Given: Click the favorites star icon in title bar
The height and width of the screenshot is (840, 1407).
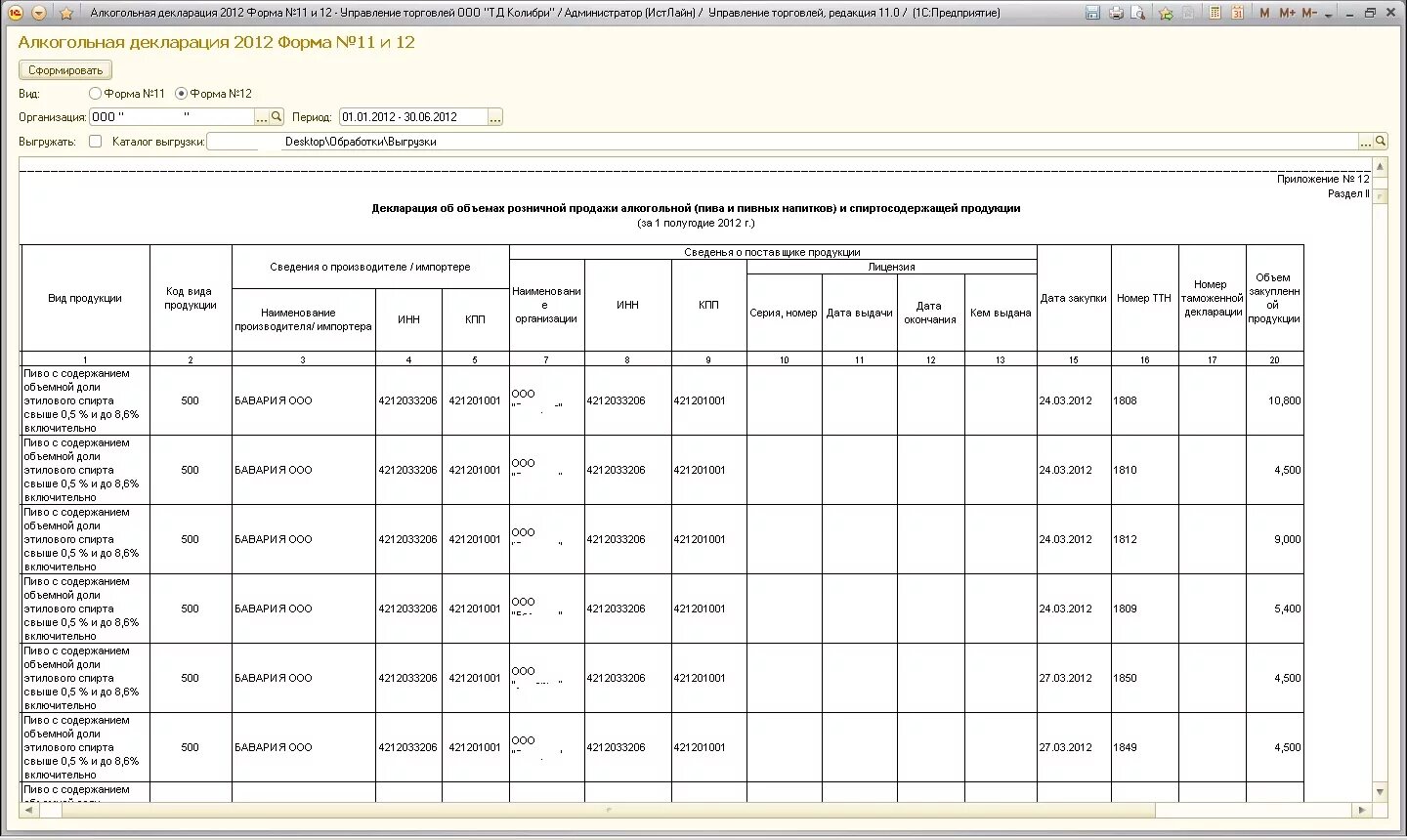Looking at the screenshot, I should point(66,13).
